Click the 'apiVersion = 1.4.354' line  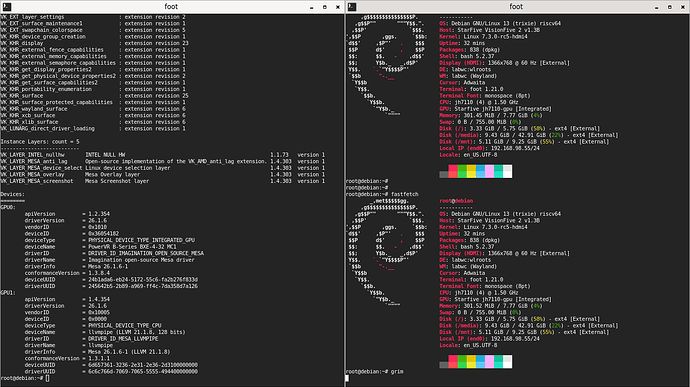coord(67,299)
